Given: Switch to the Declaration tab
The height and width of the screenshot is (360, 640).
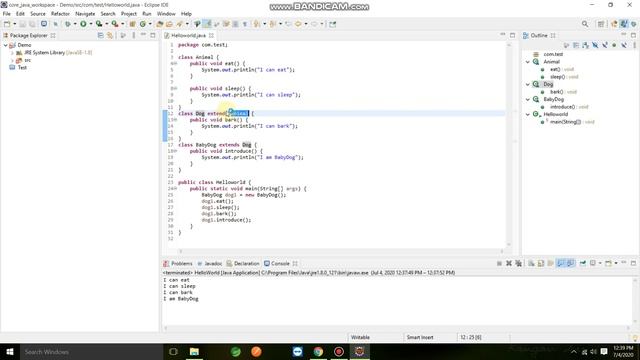Looking at the screenshot, I should tap(243, 264).
